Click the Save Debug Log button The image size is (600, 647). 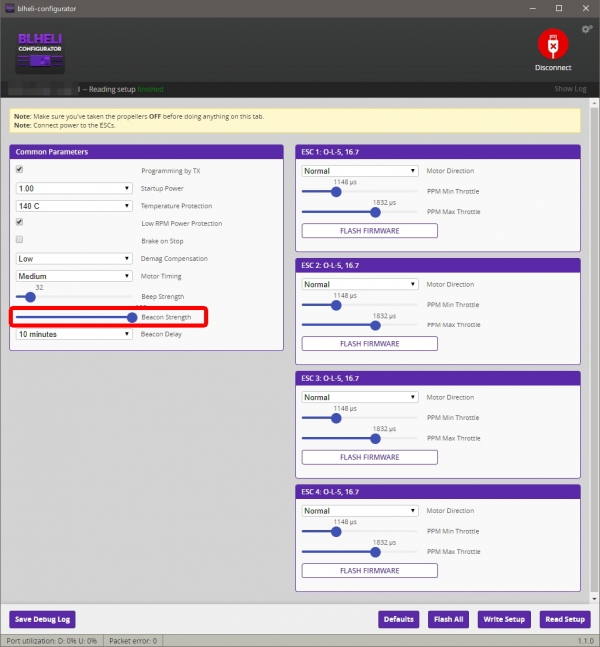point(43,619)
